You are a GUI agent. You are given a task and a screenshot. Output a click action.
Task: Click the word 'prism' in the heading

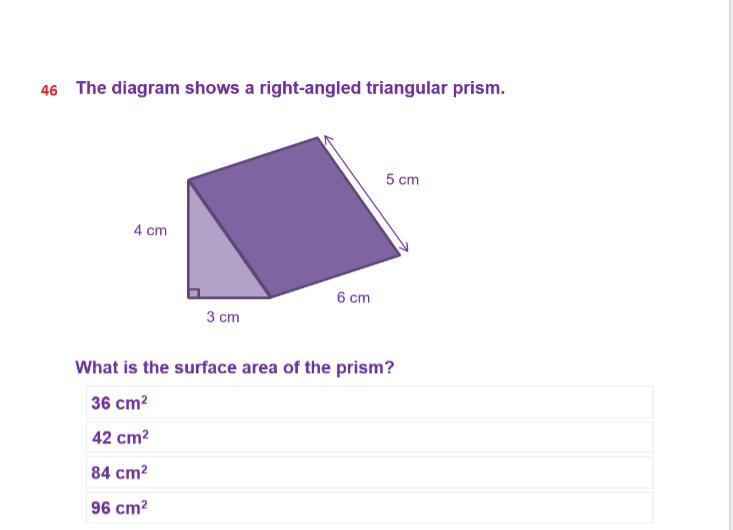coord(480,88)
